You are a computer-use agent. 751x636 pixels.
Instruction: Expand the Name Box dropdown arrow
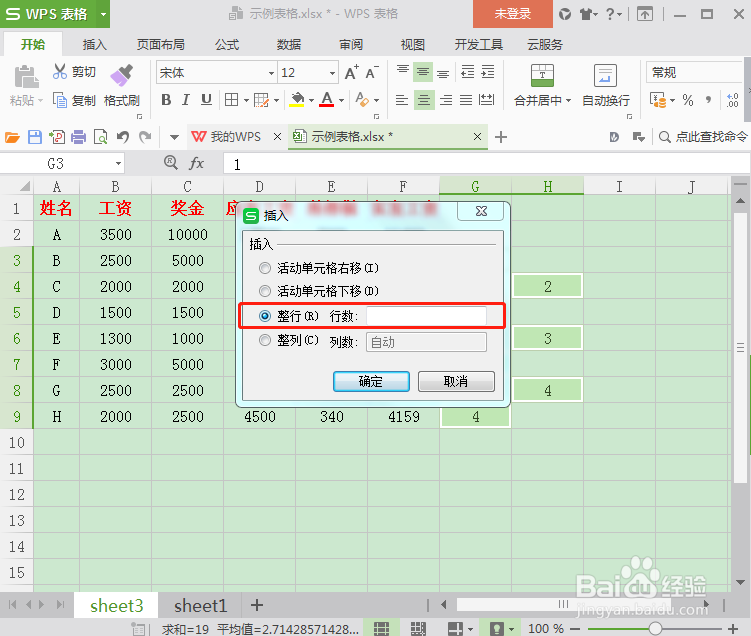click(x=118, y=164)
